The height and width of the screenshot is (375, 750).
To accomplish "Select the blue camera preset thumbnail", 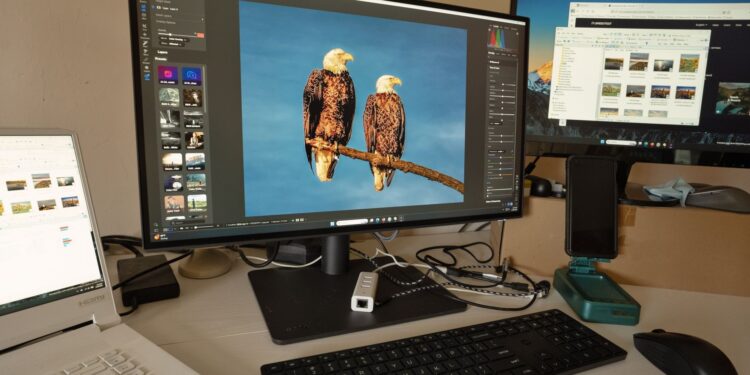I will tap(191, 76).
